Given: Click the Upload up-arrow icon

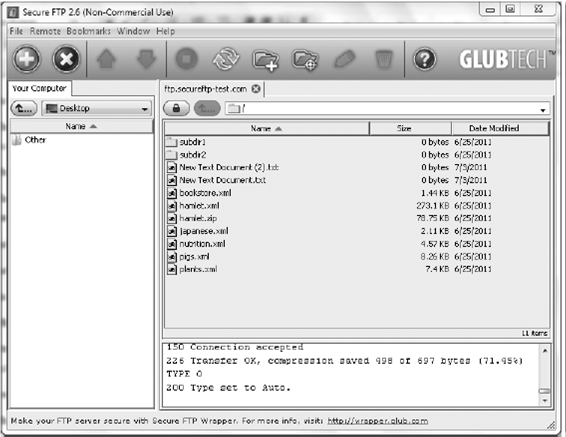Looking at the screenshot, I should tap(106, 59).
